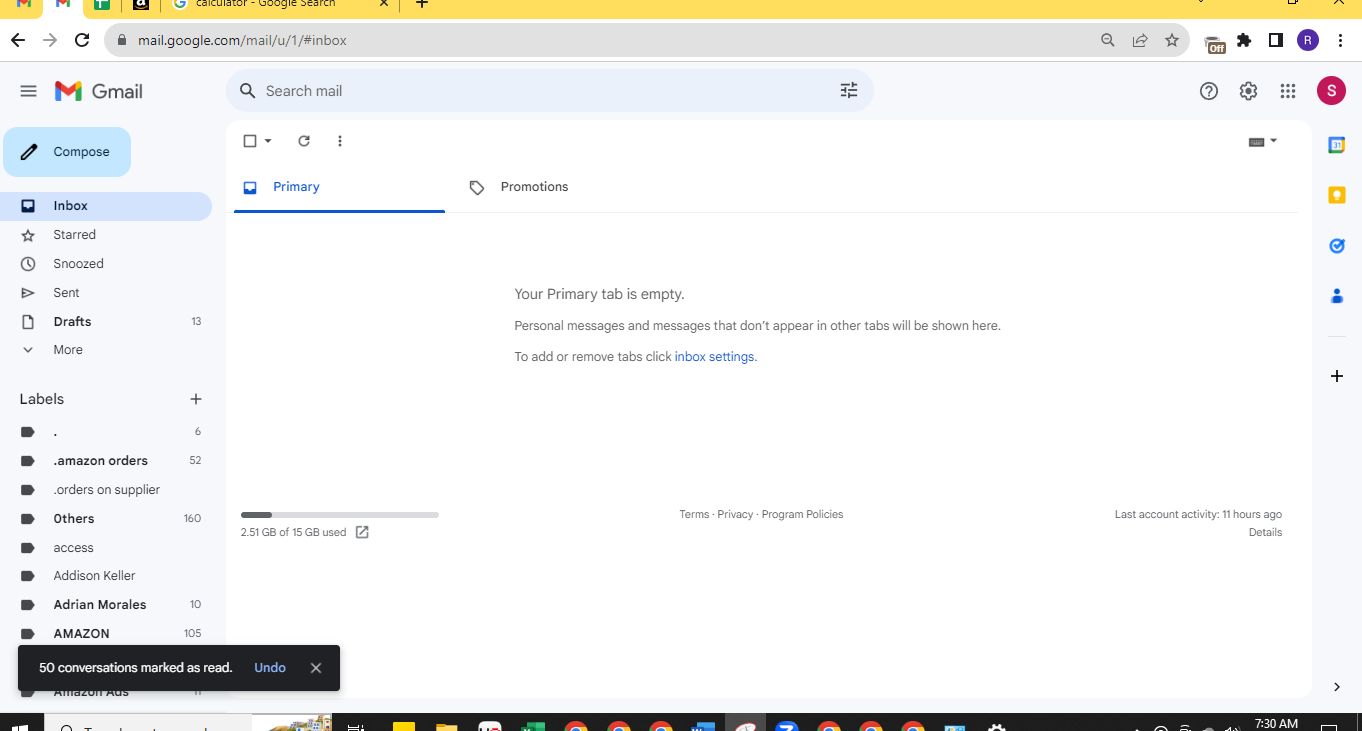Refresh the inbox

(x=304, y=141)
